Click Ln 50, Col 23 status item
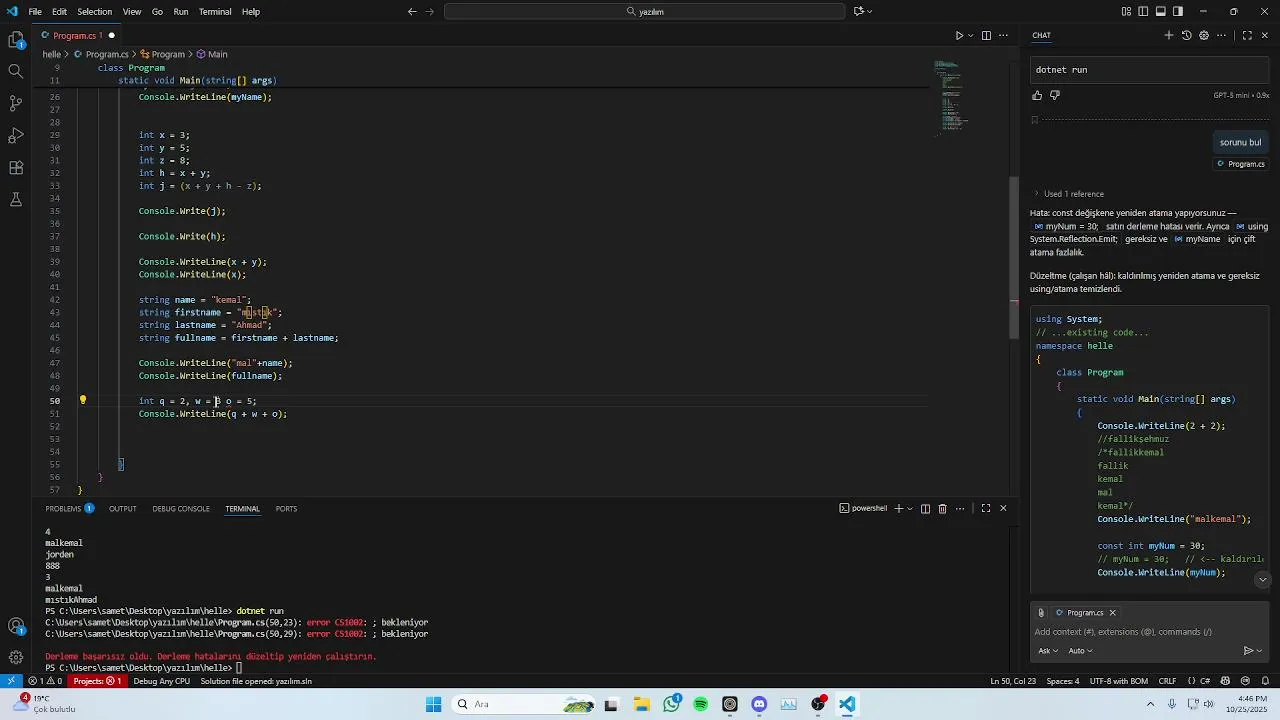 point(1012,681)
